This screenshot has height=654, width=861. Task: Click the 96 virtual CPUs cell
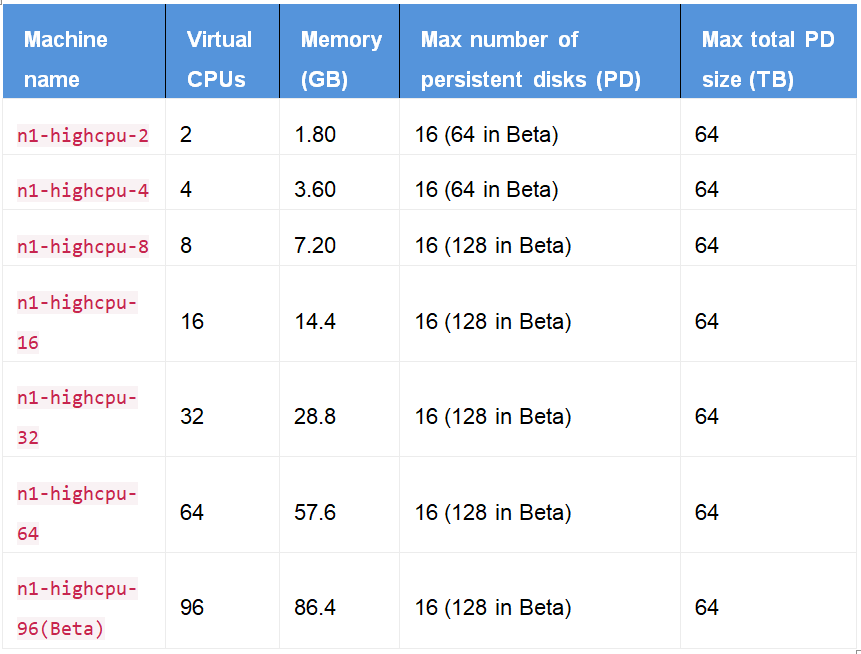192,608
